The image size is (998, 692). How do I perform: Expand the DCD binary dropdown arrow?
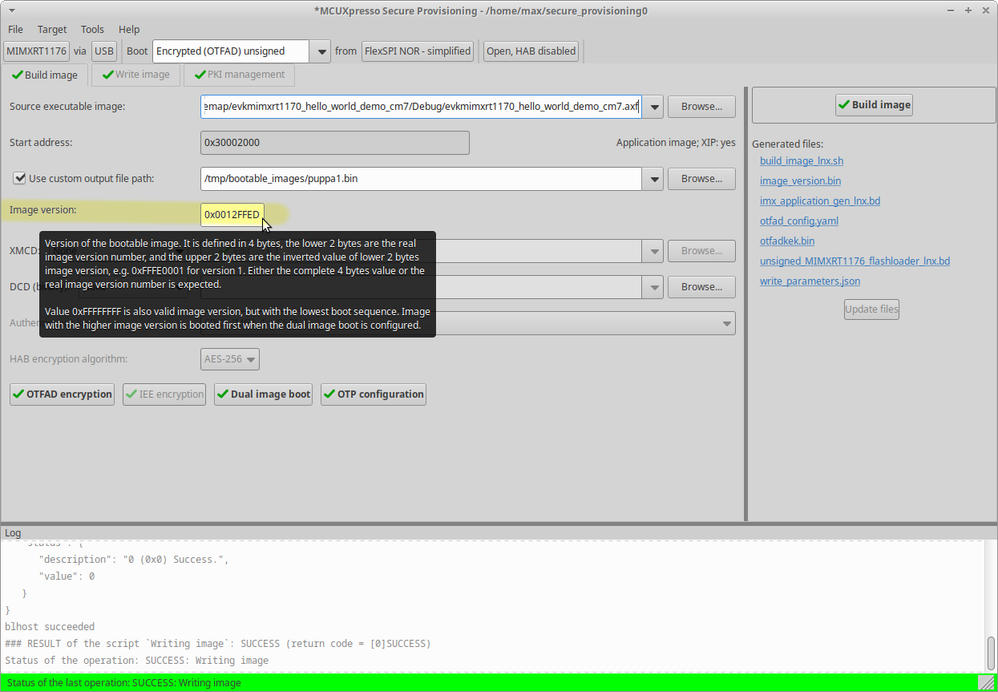point(653,287)
